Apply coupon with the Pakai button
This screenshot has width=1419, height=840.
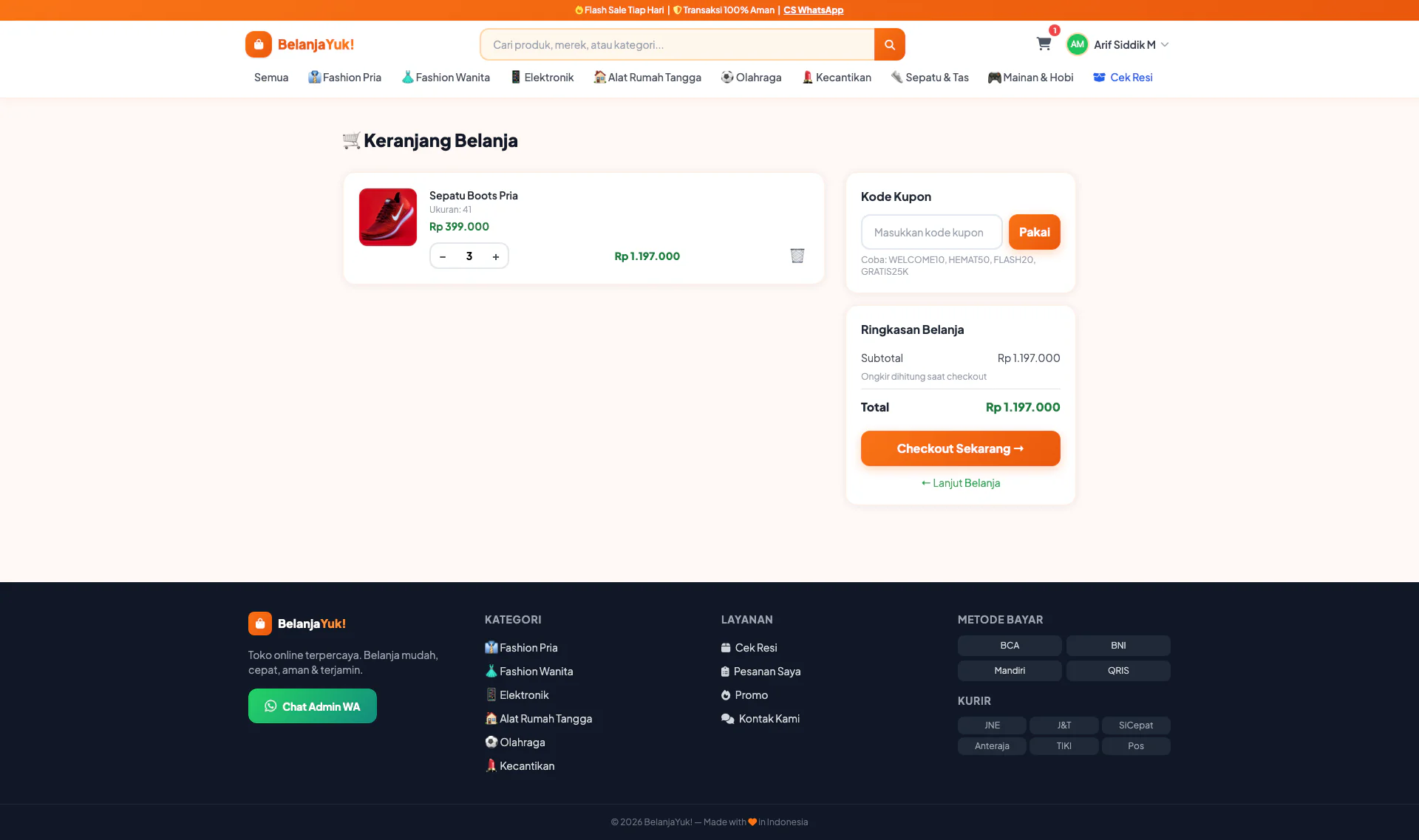1035,232
